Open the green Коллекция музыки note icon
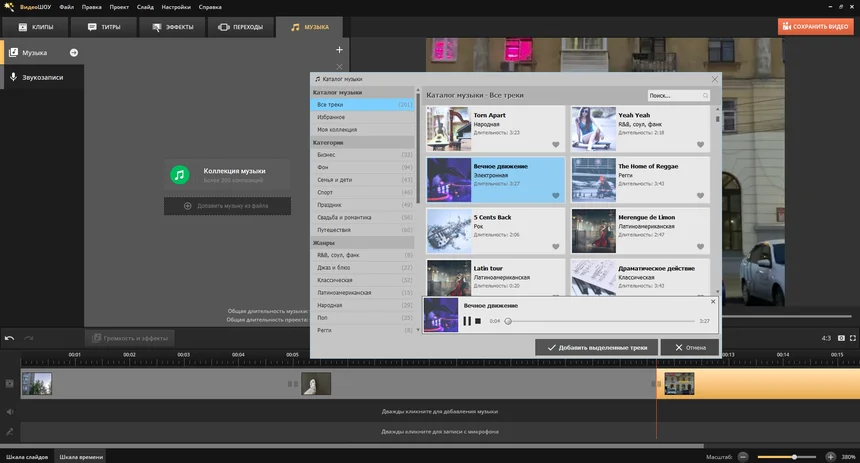Viewport: 860px width, 463px height. pyautogui.click(x=179, y=175)
